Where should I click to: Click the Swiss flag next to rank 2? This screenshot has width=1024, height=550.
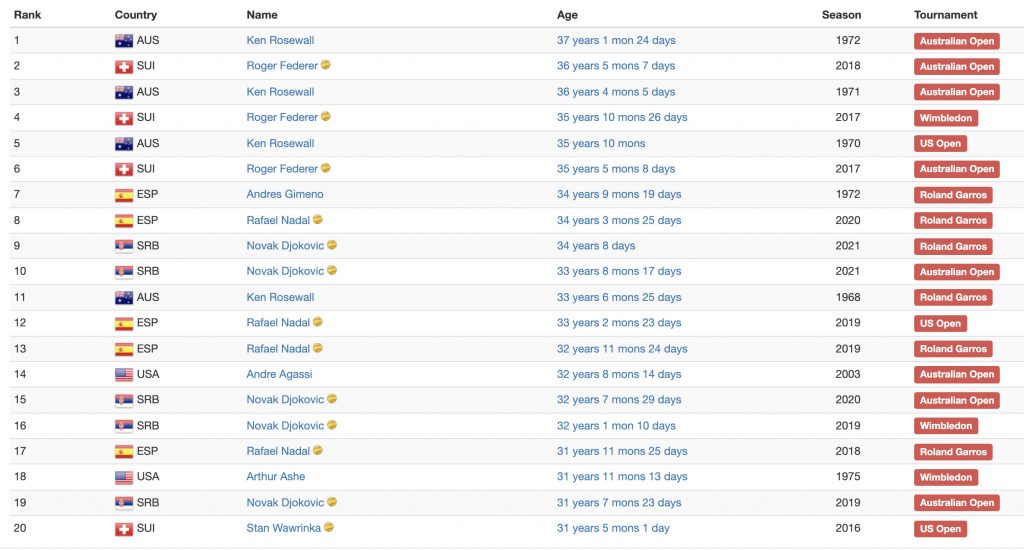point(123,67)
